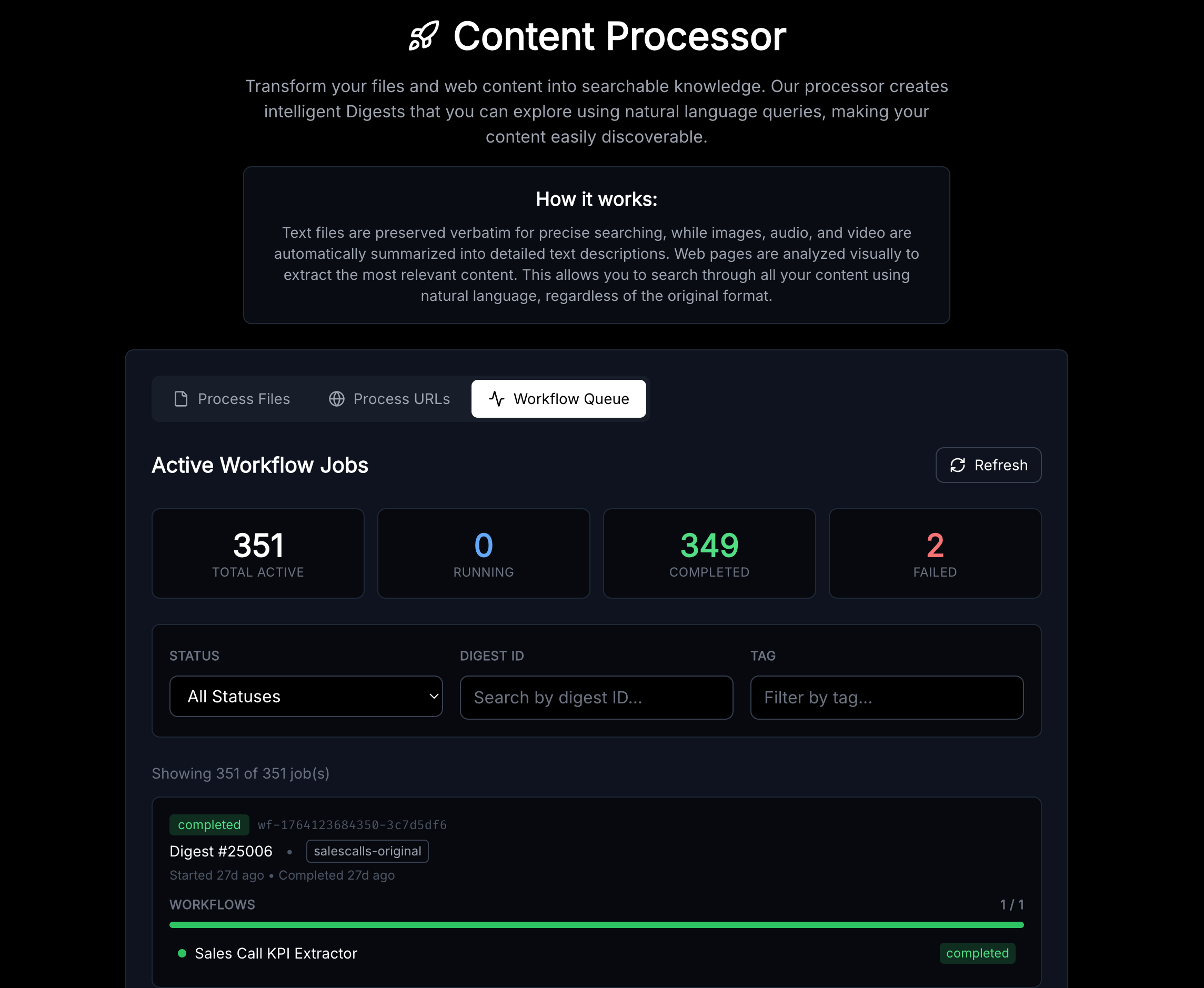Screen dimensions: 1204x988
Task: Click the green dot beside Sales Call KPI Extractor
Action: point(182,953)
